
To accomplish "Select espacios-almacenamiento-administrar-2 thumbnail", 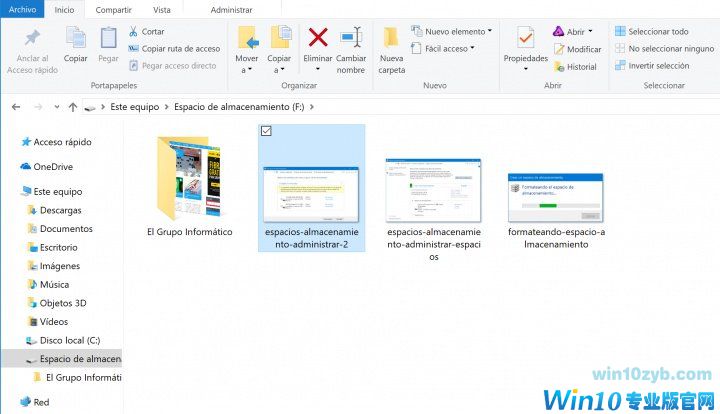I will tap(311, 195).
